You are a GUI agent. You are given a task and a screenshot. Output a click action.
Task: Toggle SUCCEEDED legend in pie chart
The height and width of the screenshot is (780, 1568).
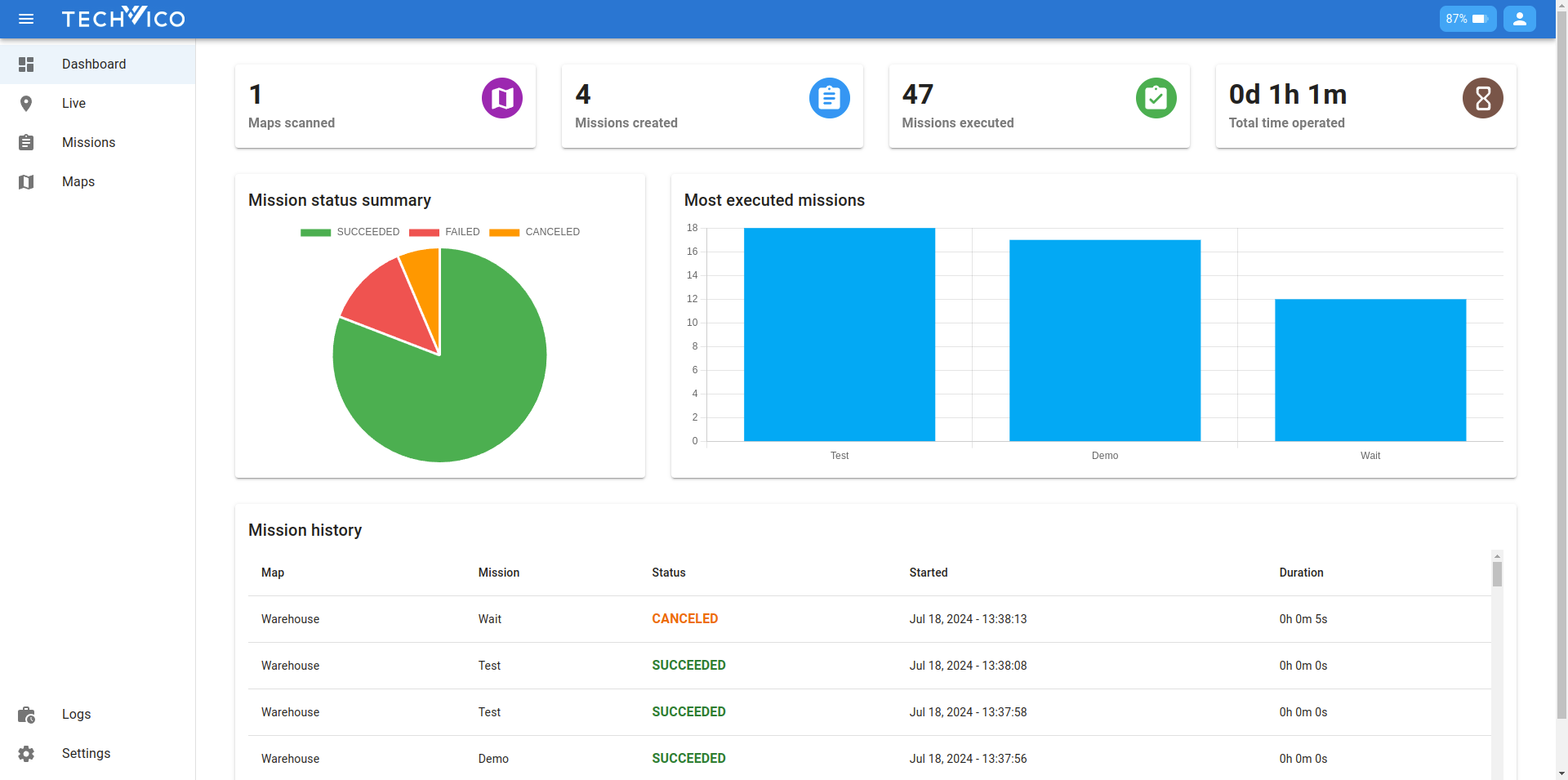click(x=350, y=232)
